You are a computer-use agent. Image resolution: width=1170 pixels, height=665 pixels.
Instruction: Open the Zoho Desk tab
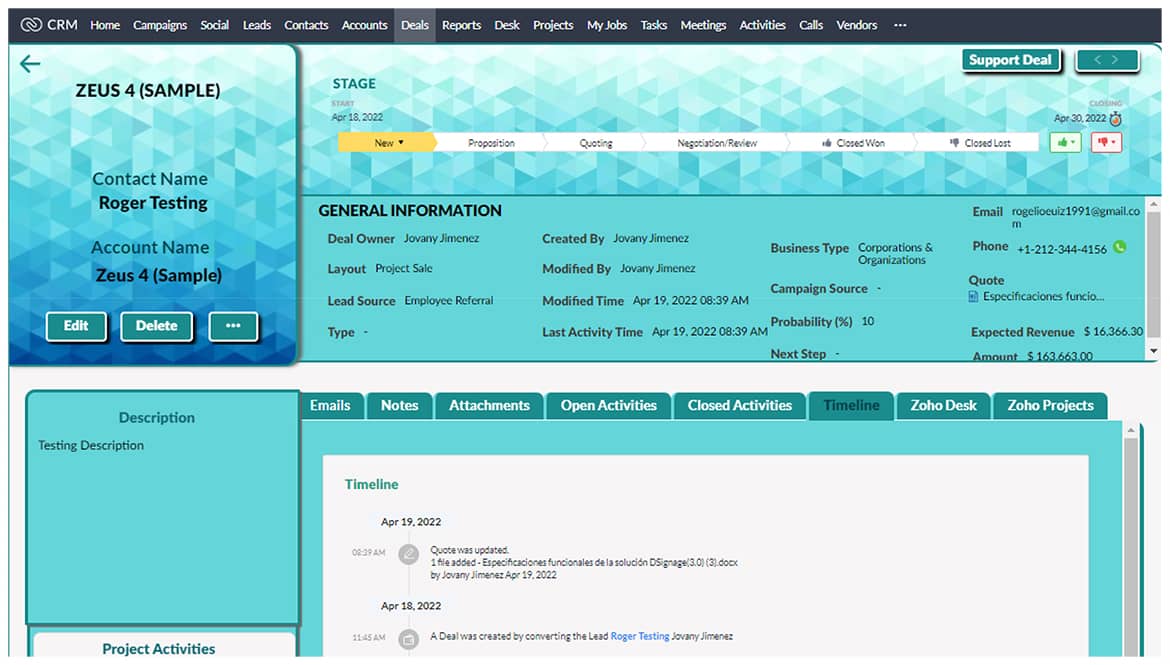click(x=942, y=406)
